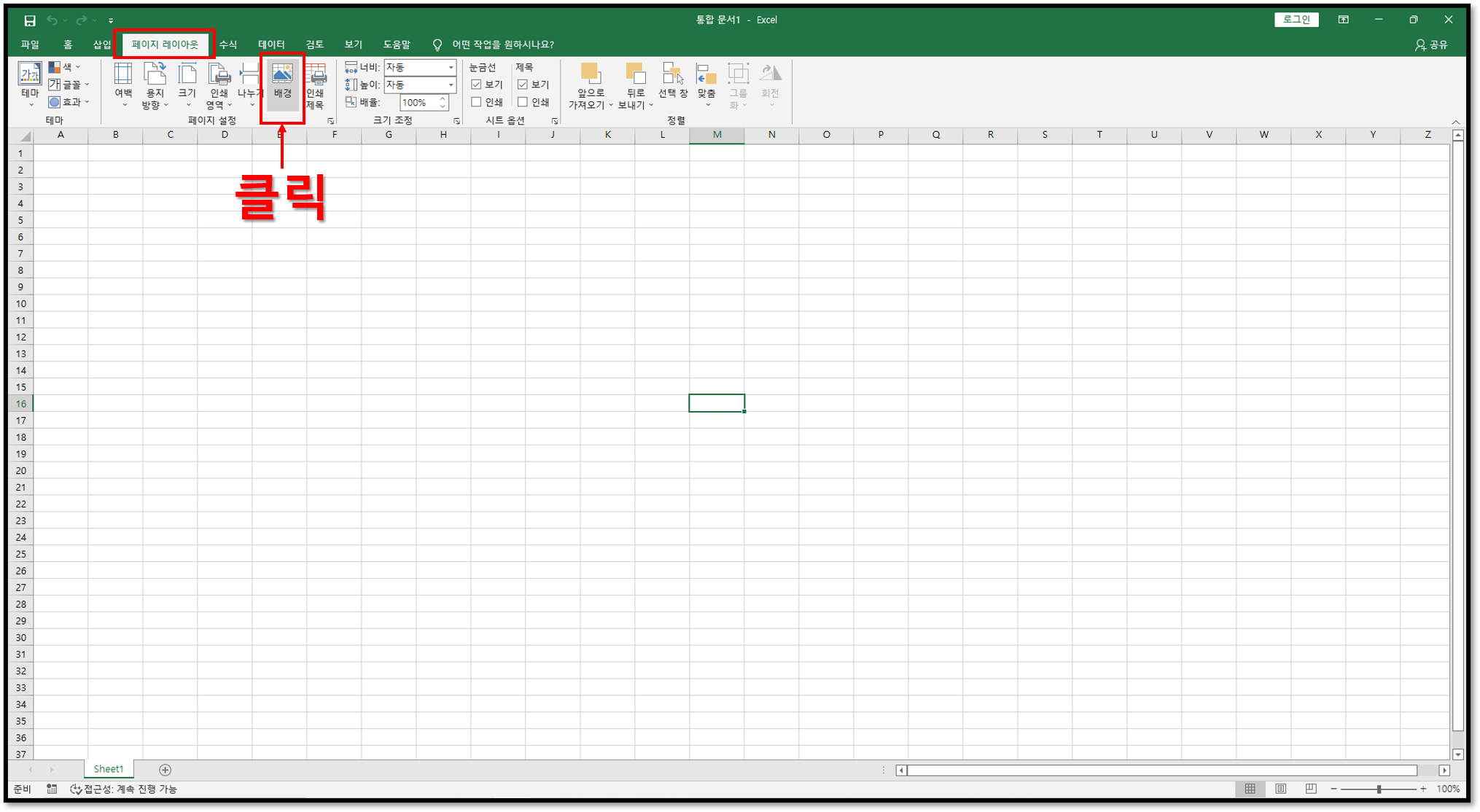The height and width of the screenshot is (812, 1480).
Task: Open the 글꼴 theme fonts menu
Action: (68, 85)
